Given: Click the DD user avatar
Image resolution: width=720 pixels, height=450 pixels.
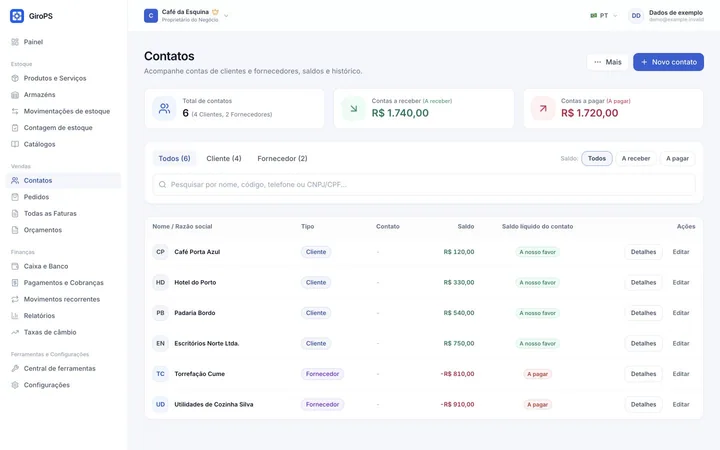Looking at the screenshot, I should pos(636,16).
